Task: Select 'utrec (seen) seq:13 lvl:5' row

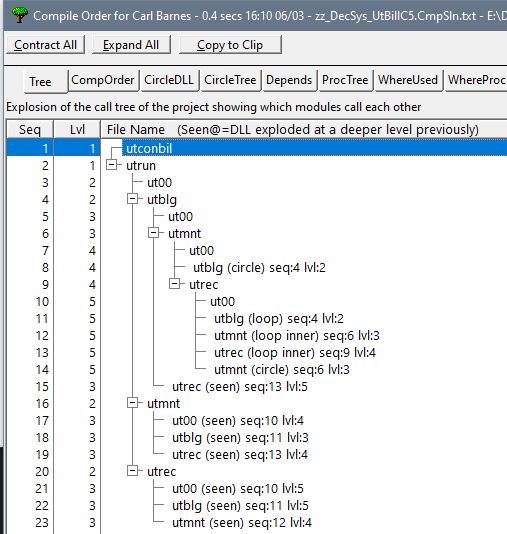Action: (x=240, y=387)
